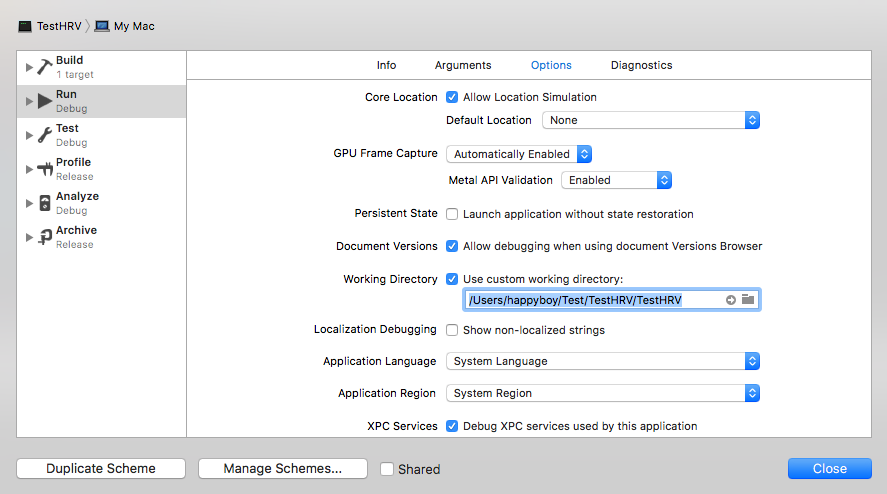Image resolution: width=887 pixels, height=494 pixels.
Task: Open the Application Language dropdown
Action: [603, 361]
